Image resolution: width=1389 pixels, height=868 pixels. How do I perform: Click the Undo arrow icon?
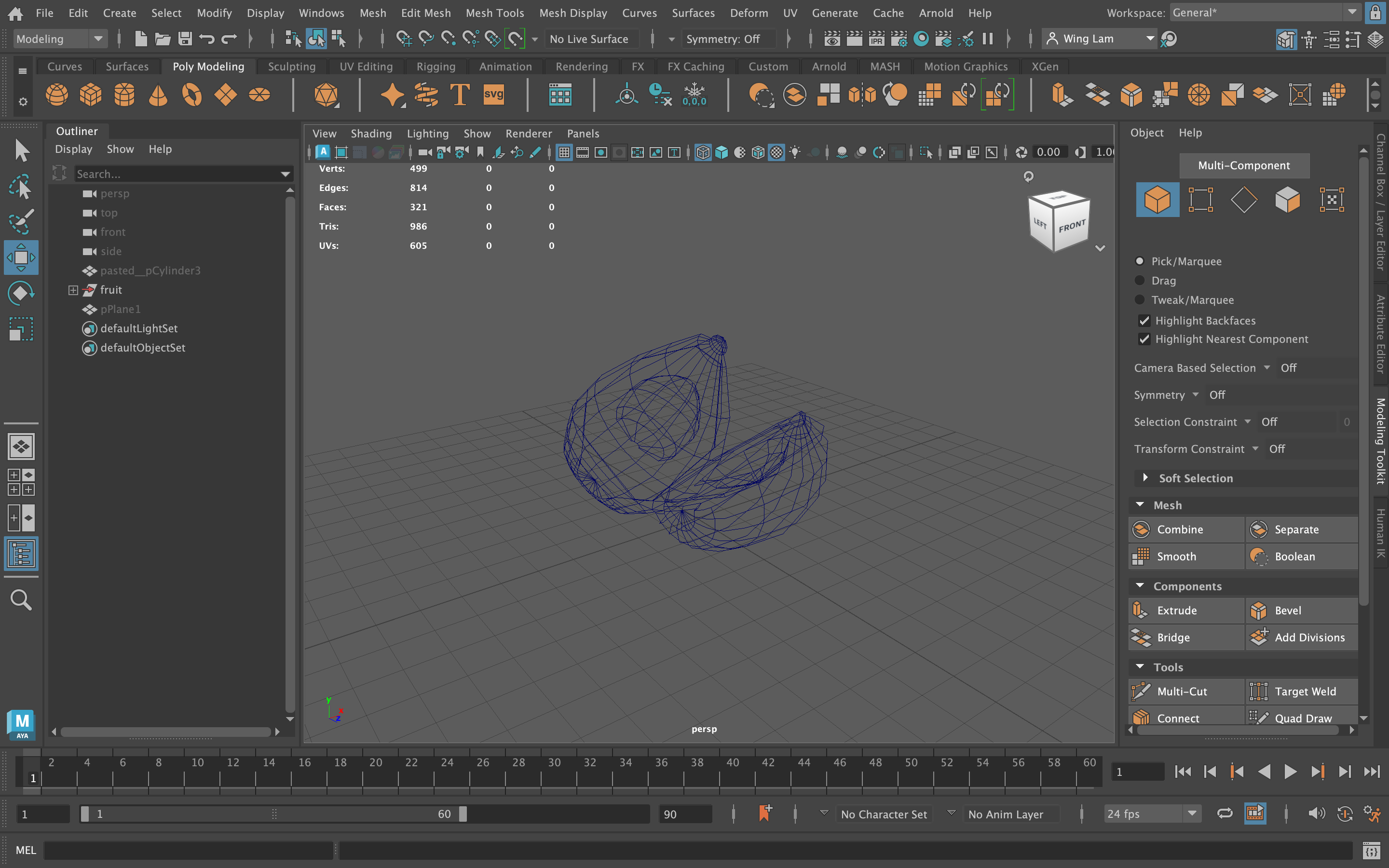pyautogui.click(x=206, y=39)
